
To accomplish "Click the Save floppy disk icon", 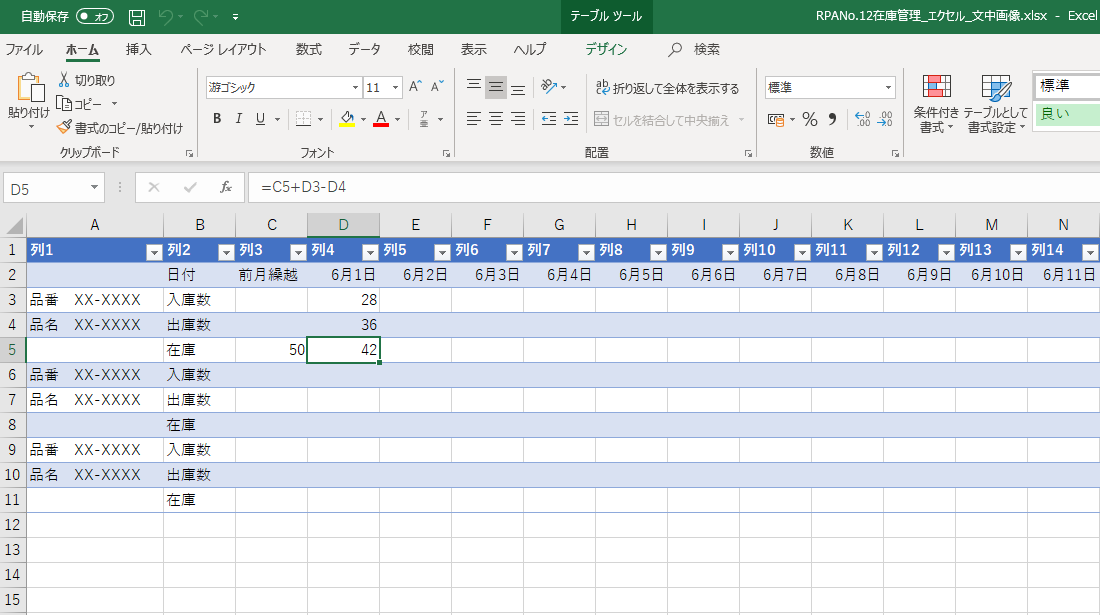I will (137, 17).
